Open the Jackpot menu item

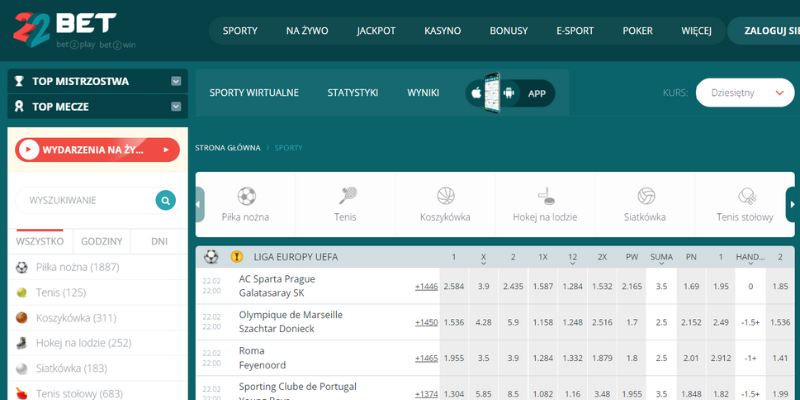coord(376,31)
